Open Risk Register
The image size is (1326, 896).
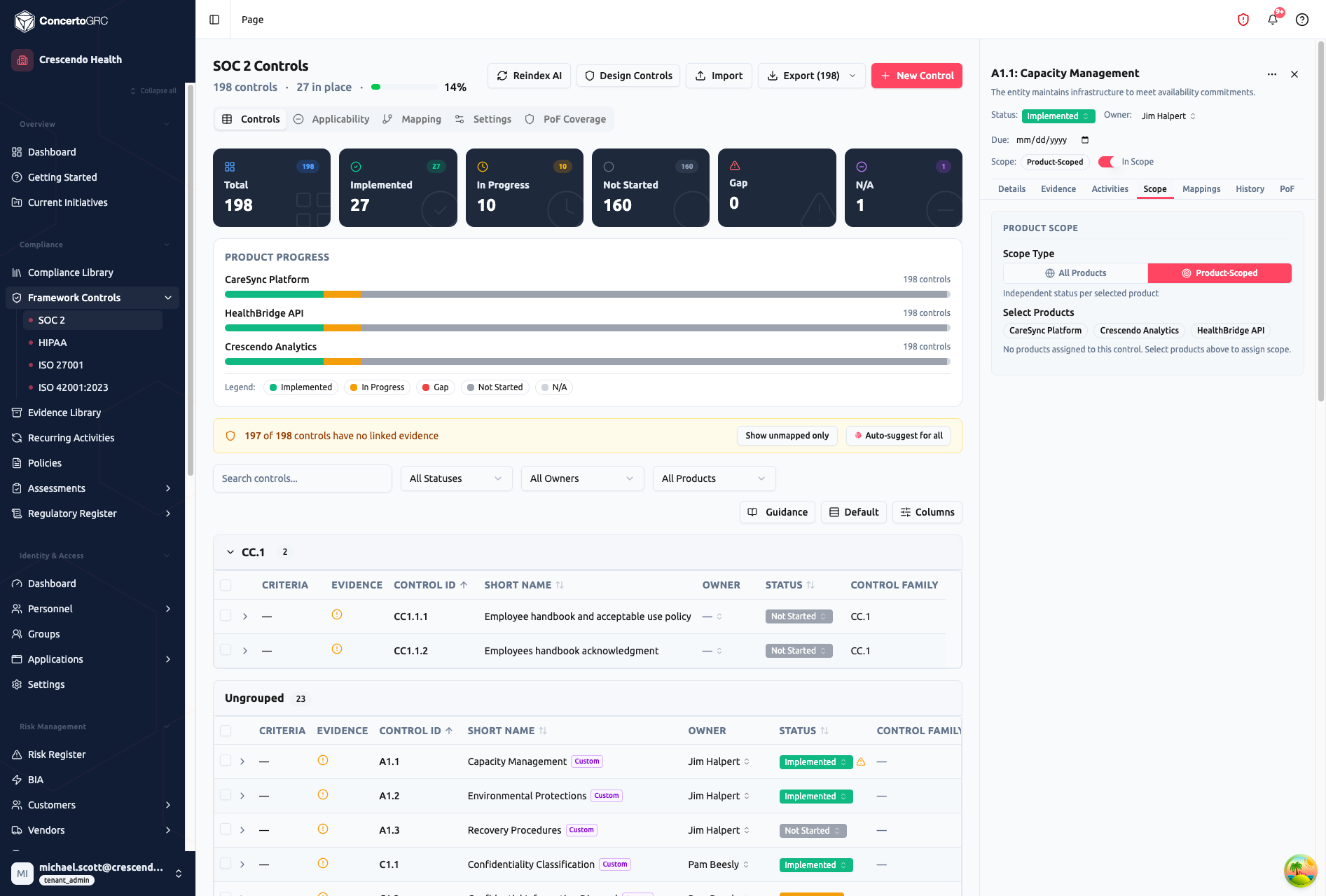57,754
